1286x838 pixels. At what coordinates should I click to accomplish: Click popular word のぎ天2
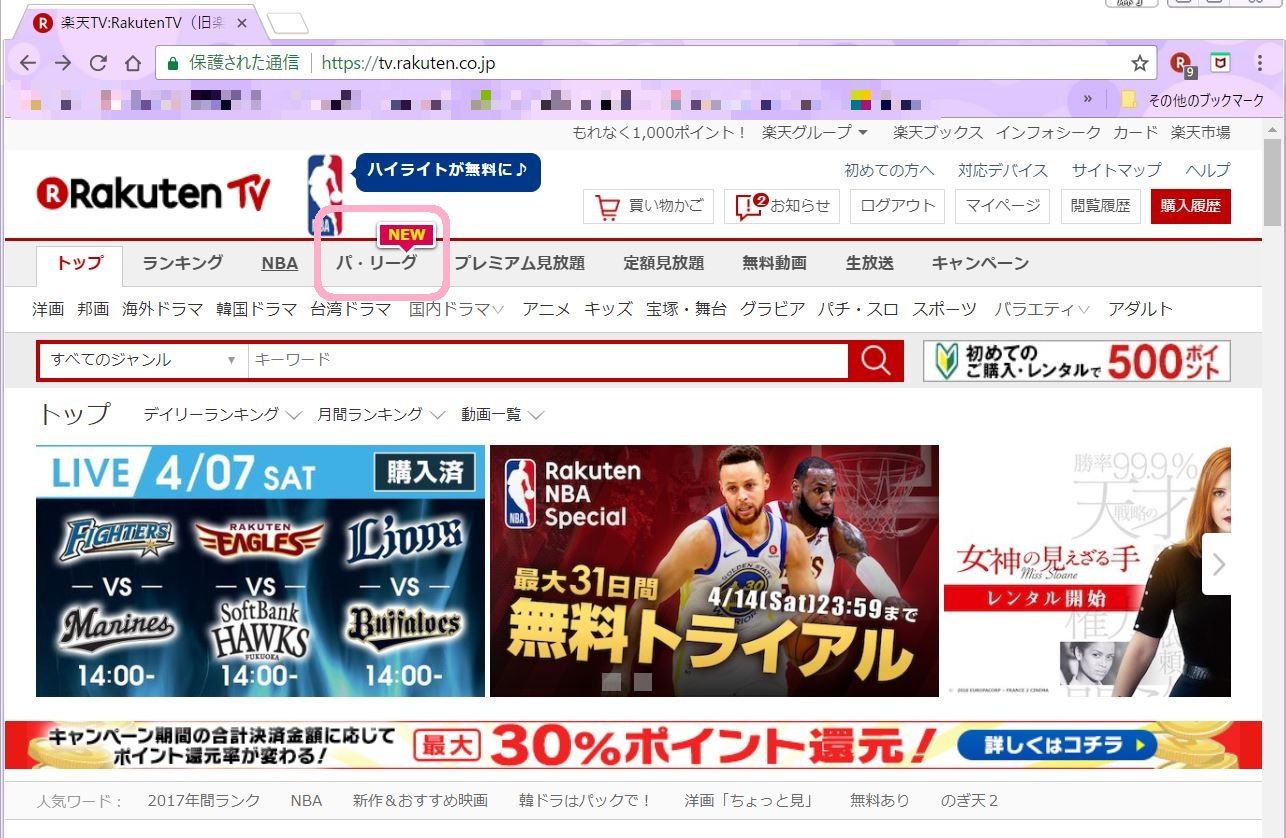[969, 800]
